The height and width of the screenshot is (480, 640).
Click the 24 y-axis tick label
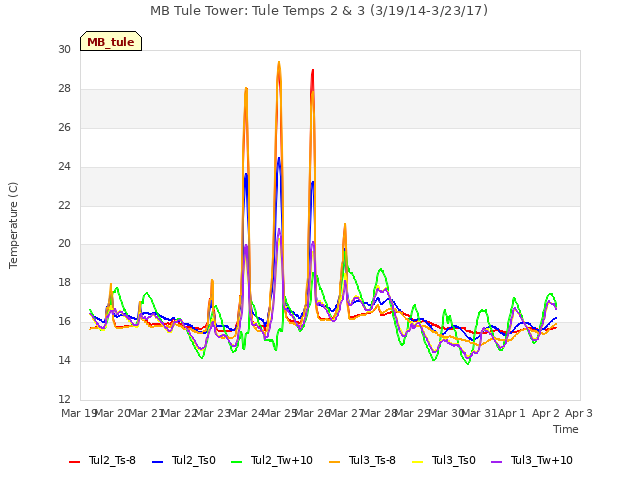[x=64, y=167]
